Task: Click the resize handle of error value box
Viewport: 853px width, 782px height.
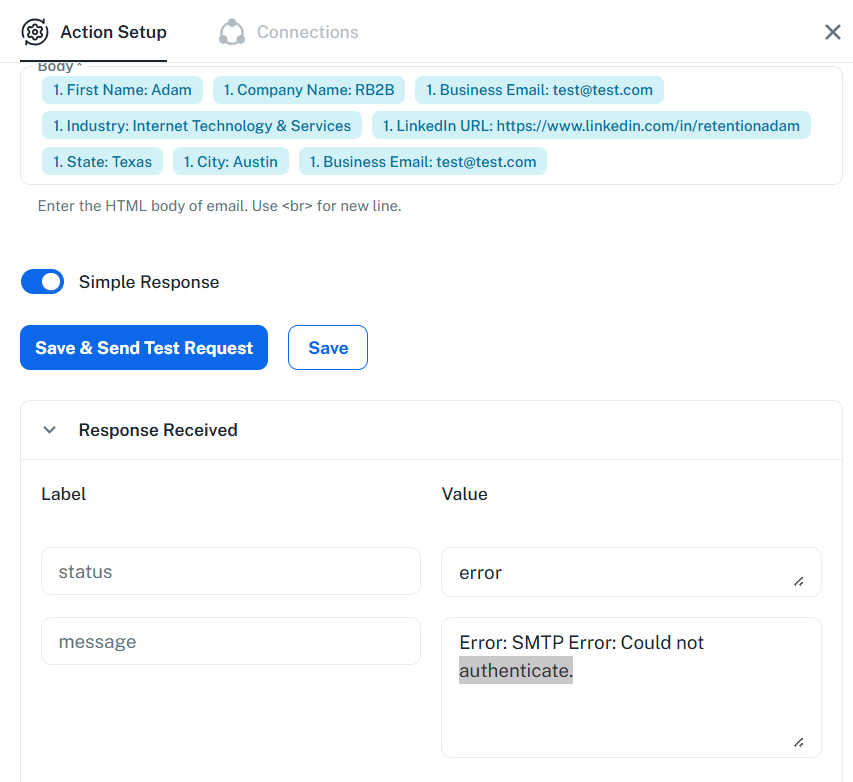Action: [798, 581]
